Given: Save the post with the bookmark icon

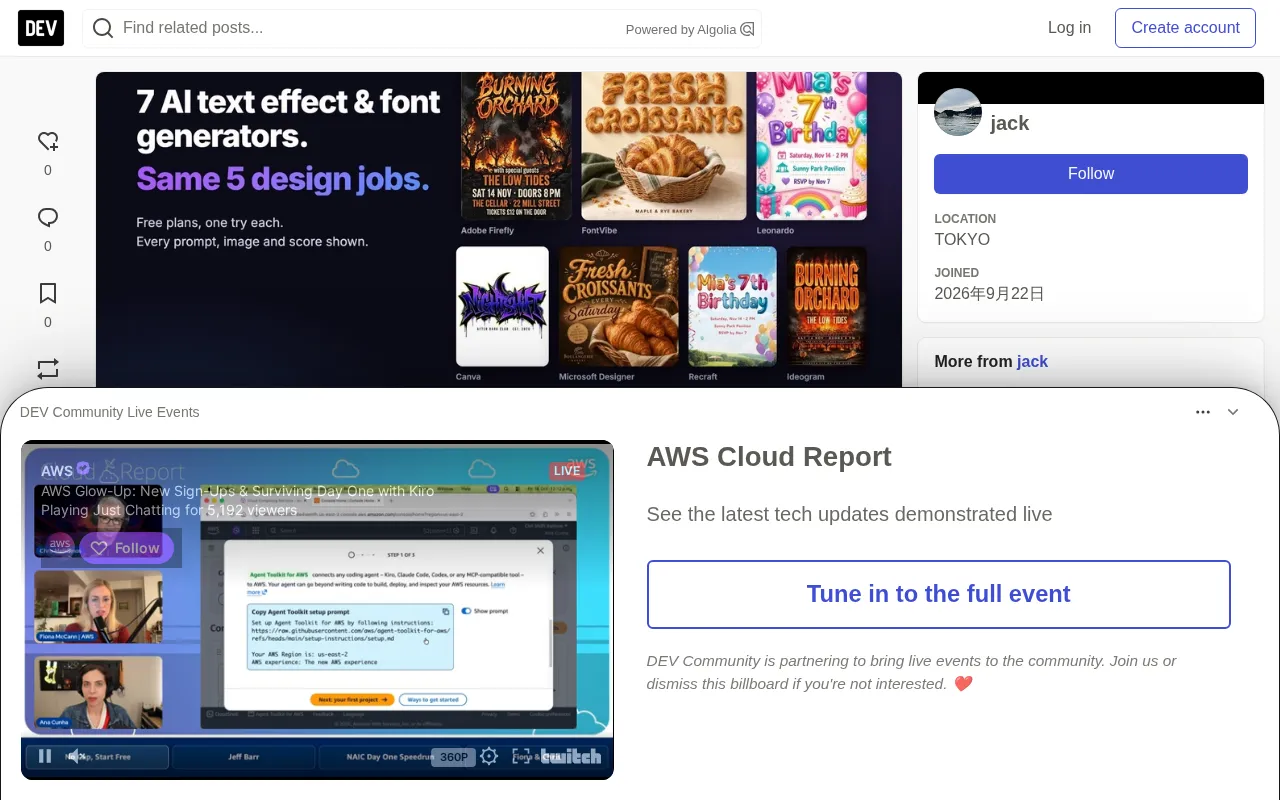Looking at the screenshot, I should [48, 293].
